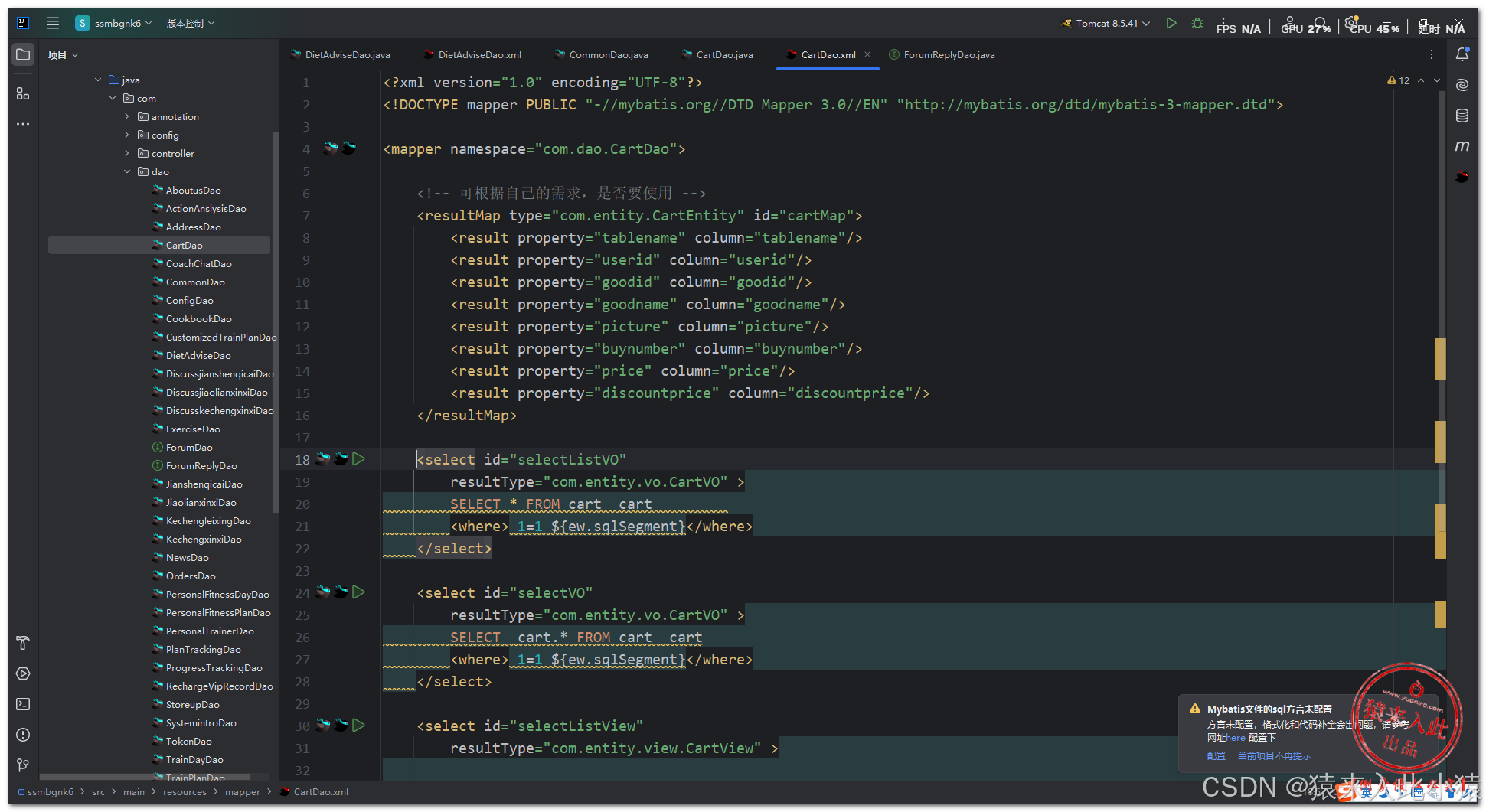Open editor tabs more options menu
This screenshot has height=812, width=1486.
[1432, 54]
